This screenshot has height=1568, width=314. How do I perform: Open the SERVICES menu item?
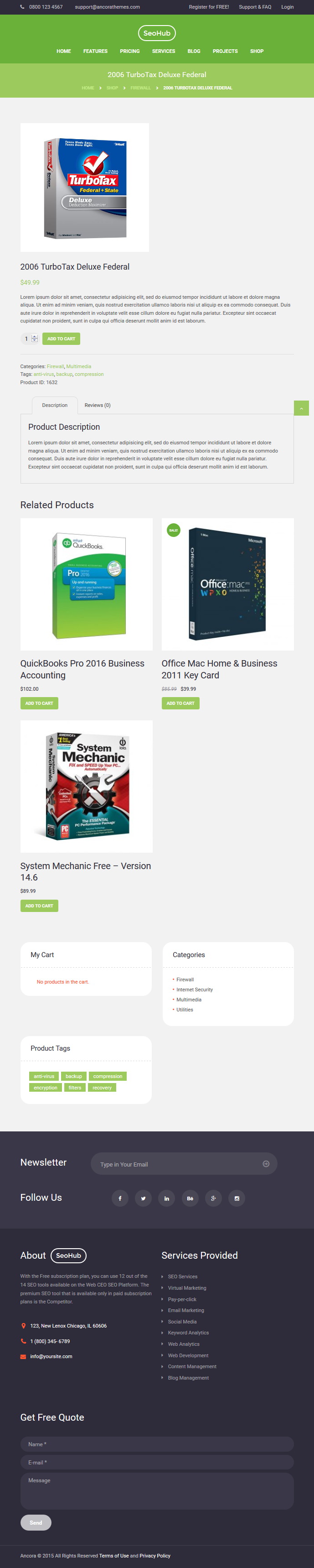pos(163,51)
